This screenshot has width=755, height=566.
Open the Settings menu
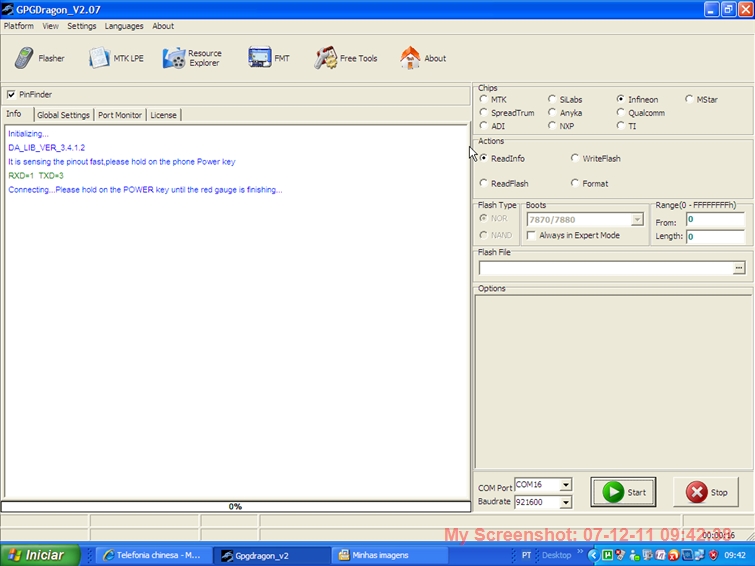(81, 26)
